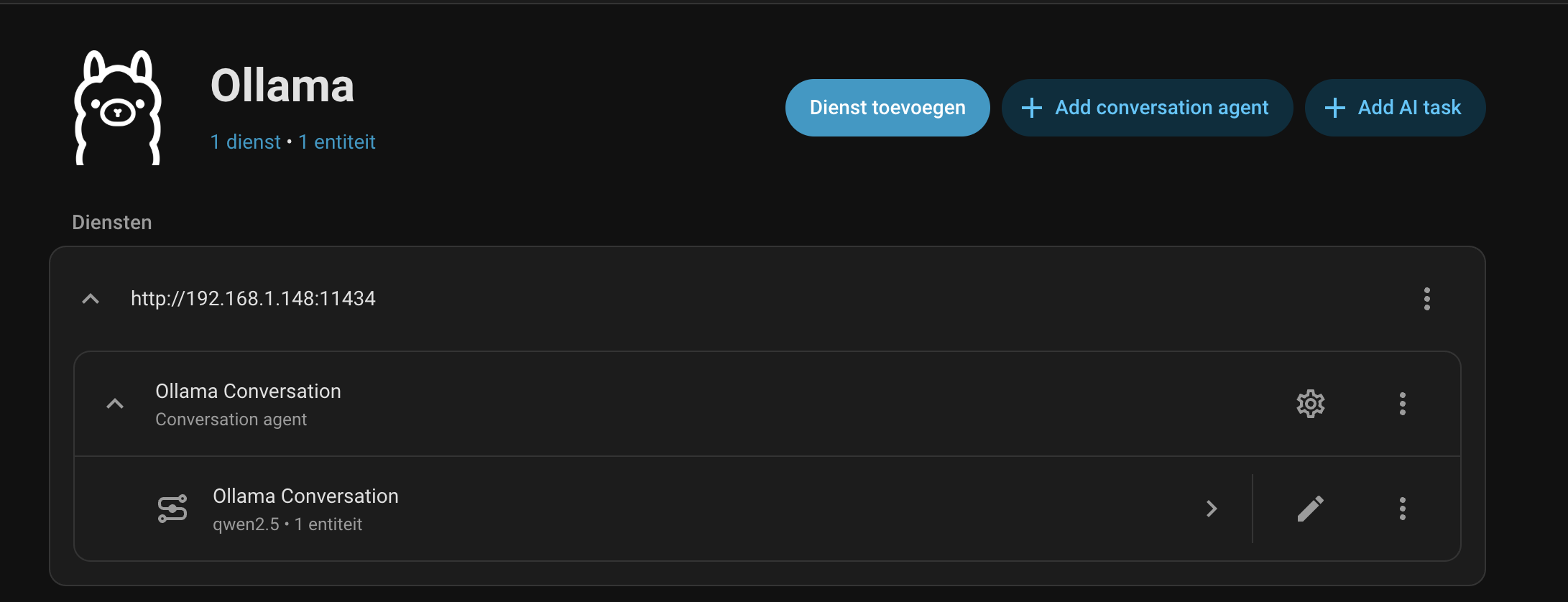Open the '1 dienst' link
Viewport: 1568px width, 602px height.
[245, 142]
